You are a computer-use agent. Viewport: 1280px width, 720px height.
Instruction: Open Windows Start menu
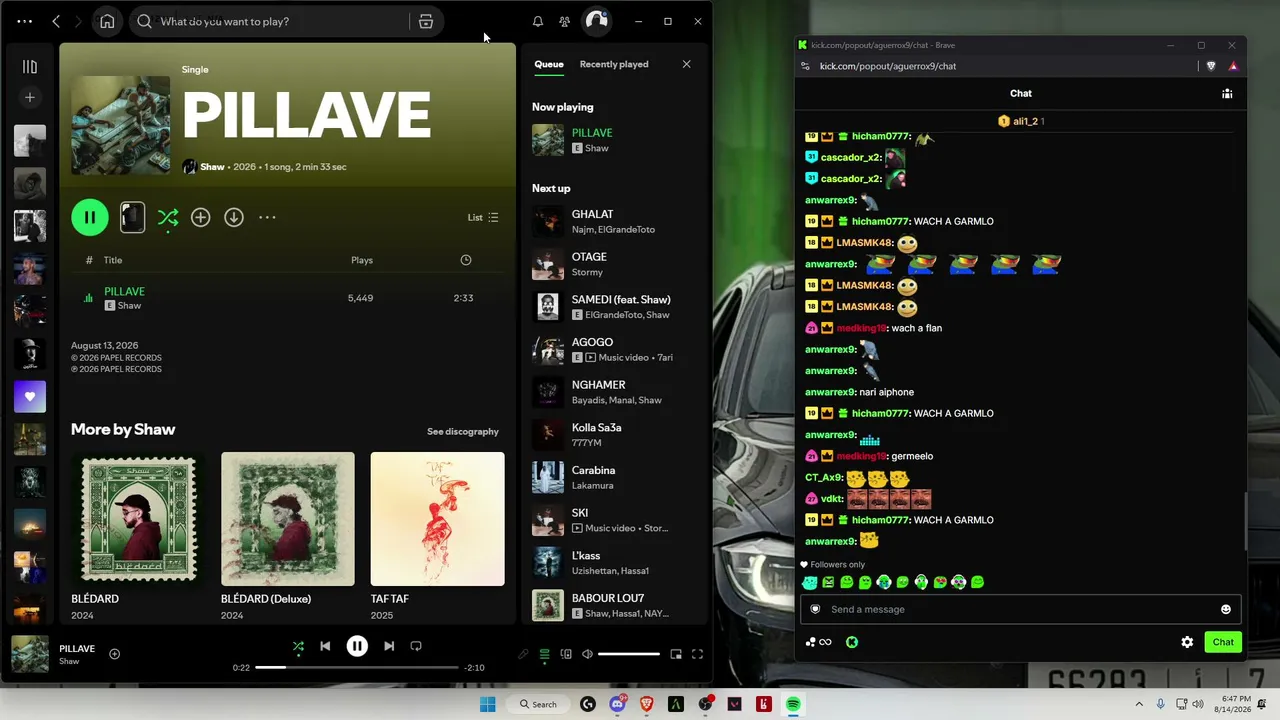tap(487, 704)
